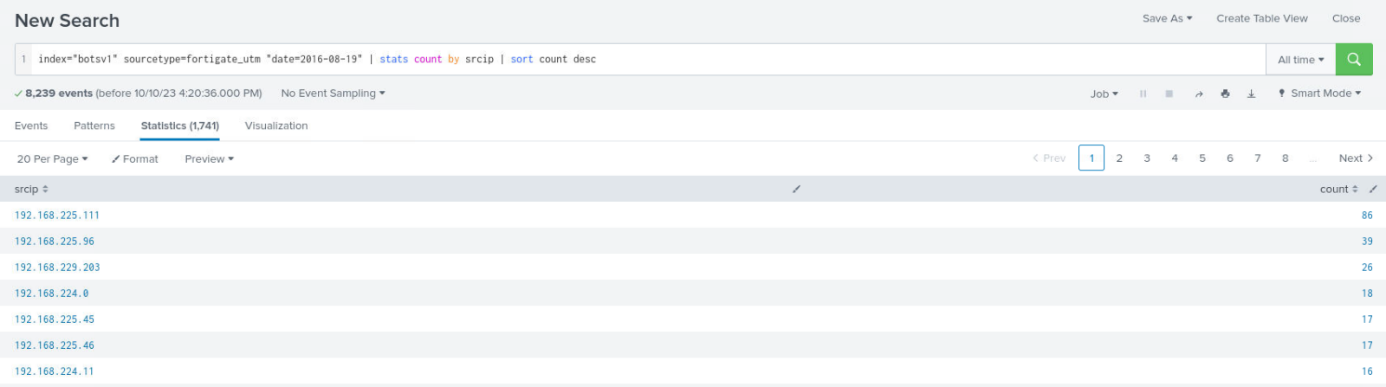The width and height of the screenshot is (1386, 387).
Task: Go to results page 2
Action: point(1119,158)
